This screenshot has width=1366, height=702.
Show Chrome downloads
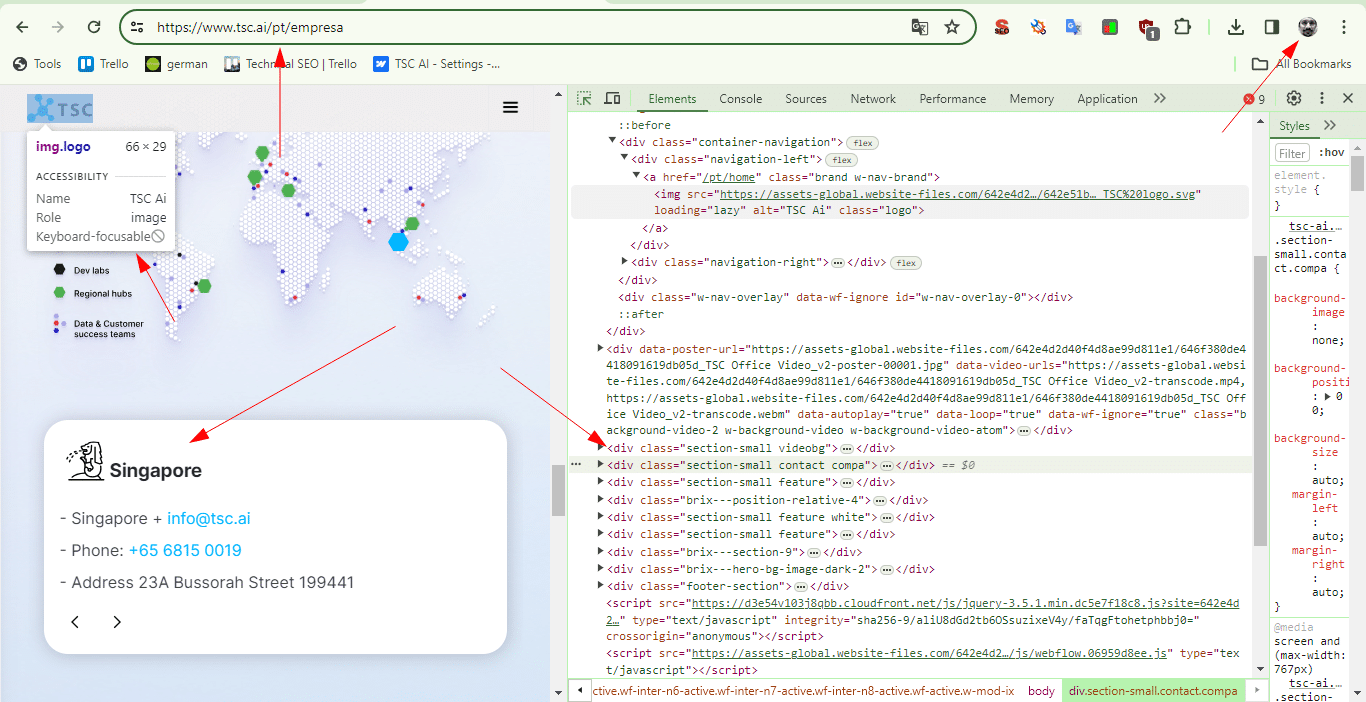[1236, 27]
